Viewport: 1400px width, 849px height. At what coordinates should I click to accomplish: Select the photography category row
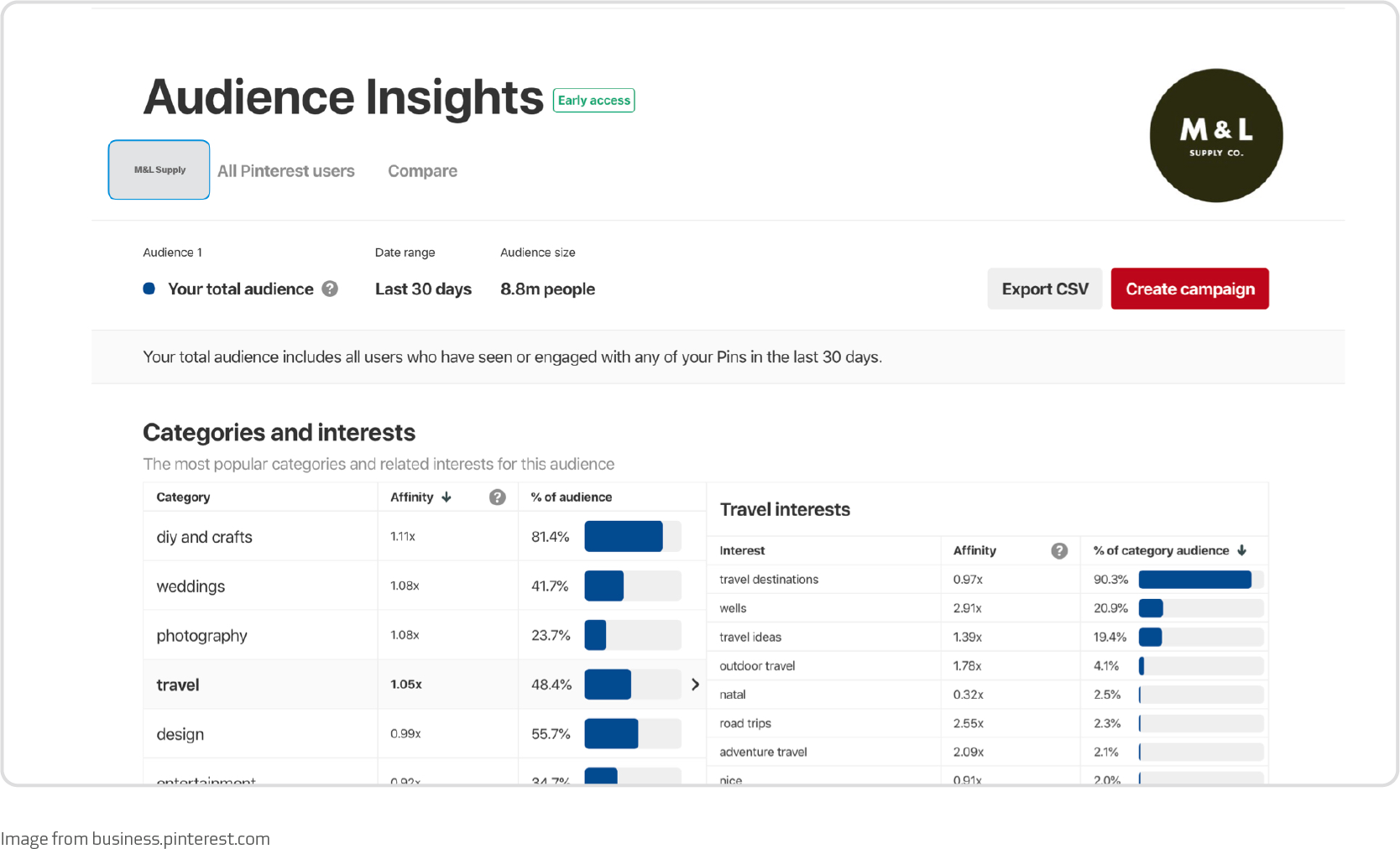coord(201,635)
